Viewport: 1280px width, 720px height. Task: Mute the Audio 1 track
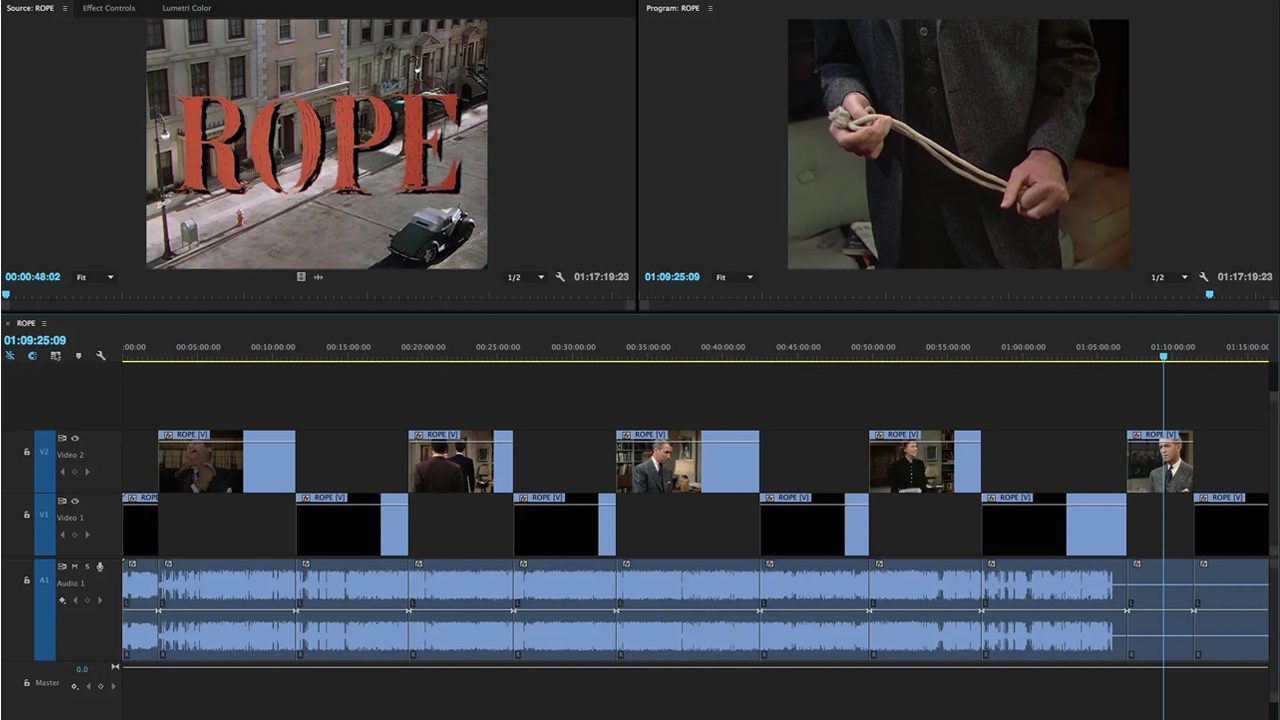click(74, 567)
